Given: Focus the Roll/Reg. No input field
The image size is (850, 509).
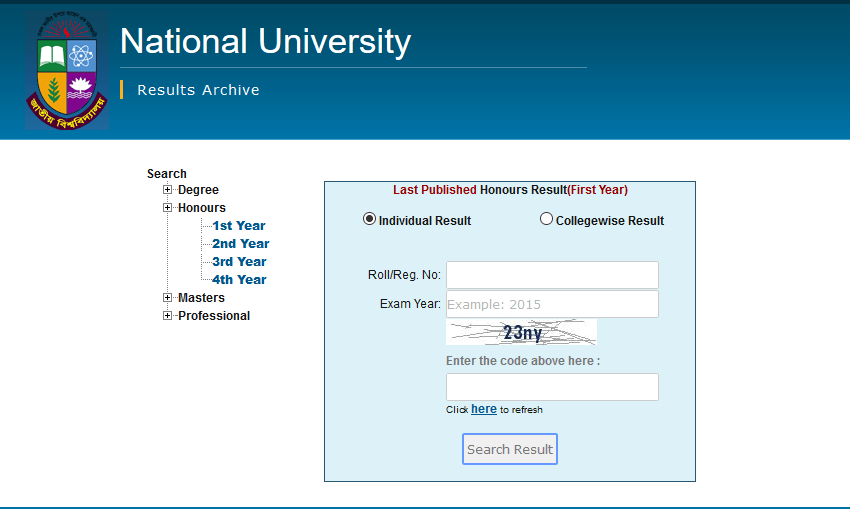Looking at the screenshot, I should (x=552, y=275).
